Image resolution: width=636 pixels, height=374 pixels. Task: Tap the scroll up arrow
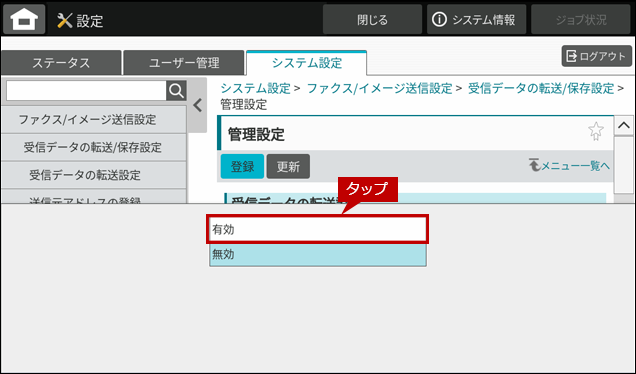click(624, 126)
